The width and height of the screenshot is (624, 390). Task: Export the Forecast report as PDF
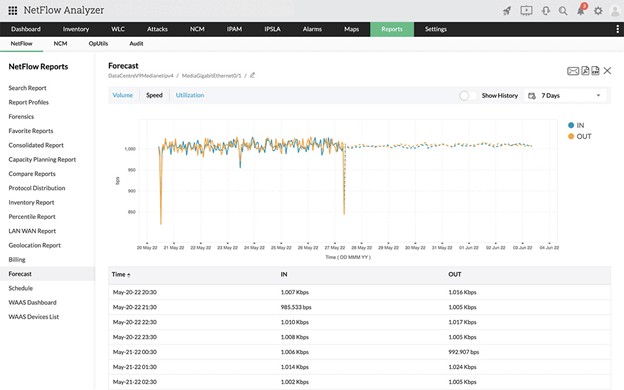[585, 71]
